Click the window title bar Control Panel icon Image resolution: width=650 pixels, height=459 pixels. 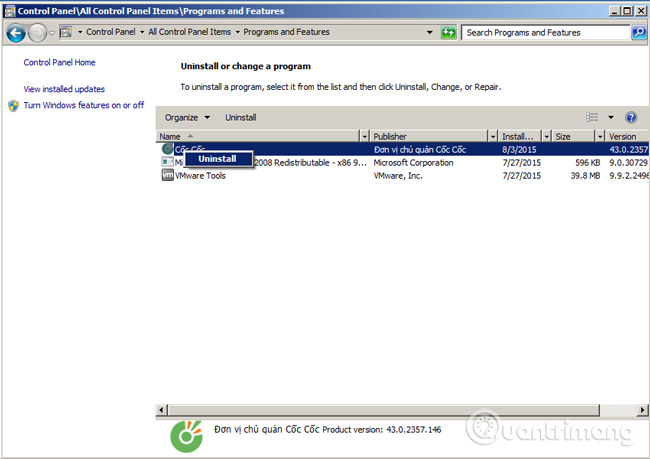pyautogui.click(x=10, y=11)
